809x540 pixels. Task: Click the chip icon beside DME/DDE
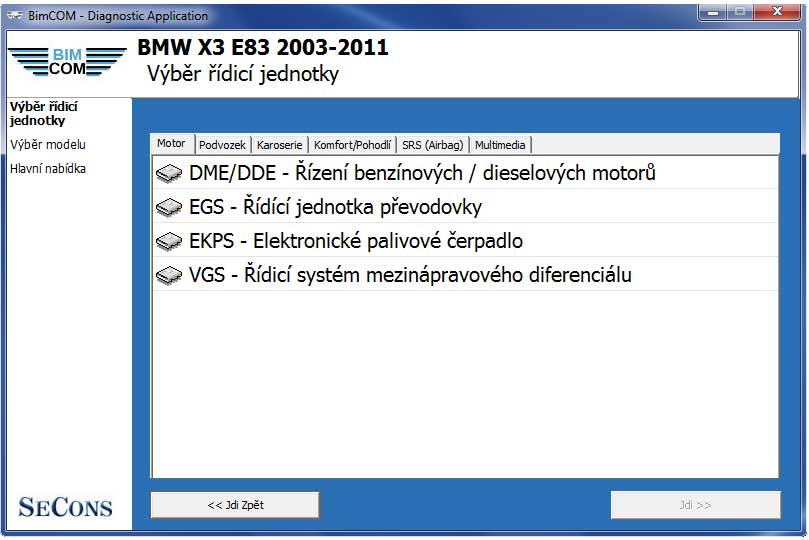[x=169, y=173]
